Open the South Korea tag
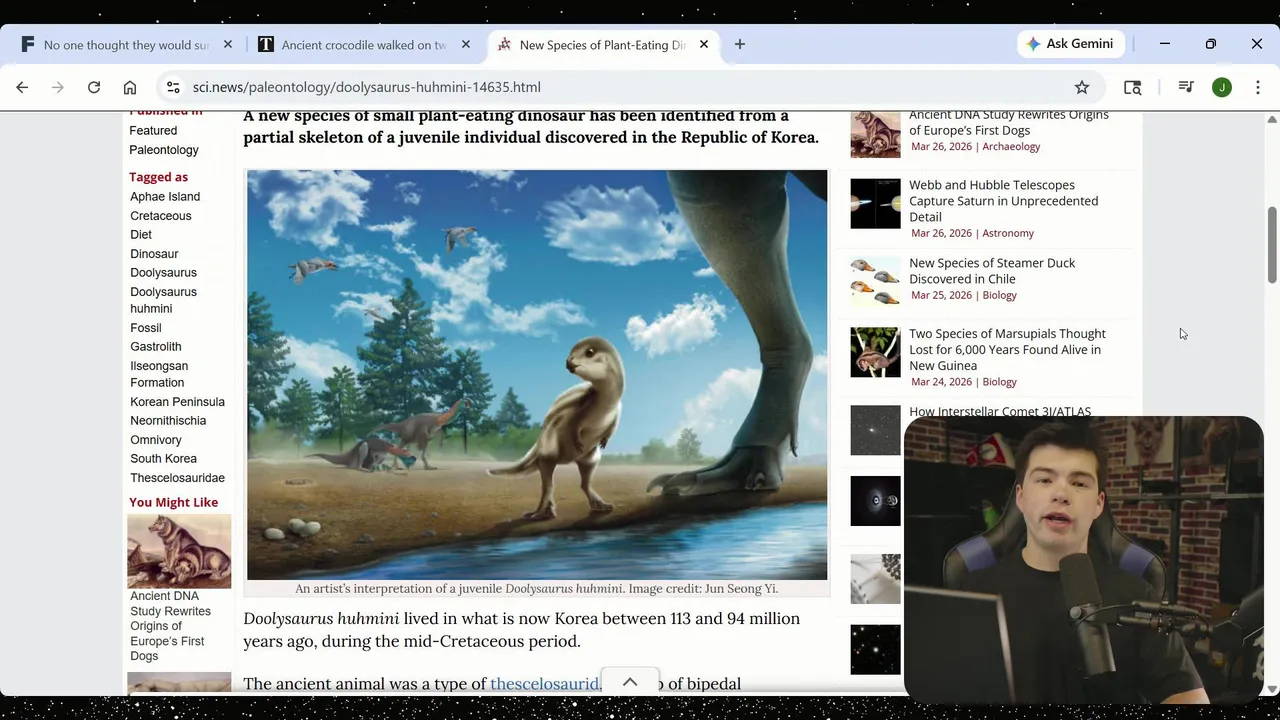 coord(163,459)
